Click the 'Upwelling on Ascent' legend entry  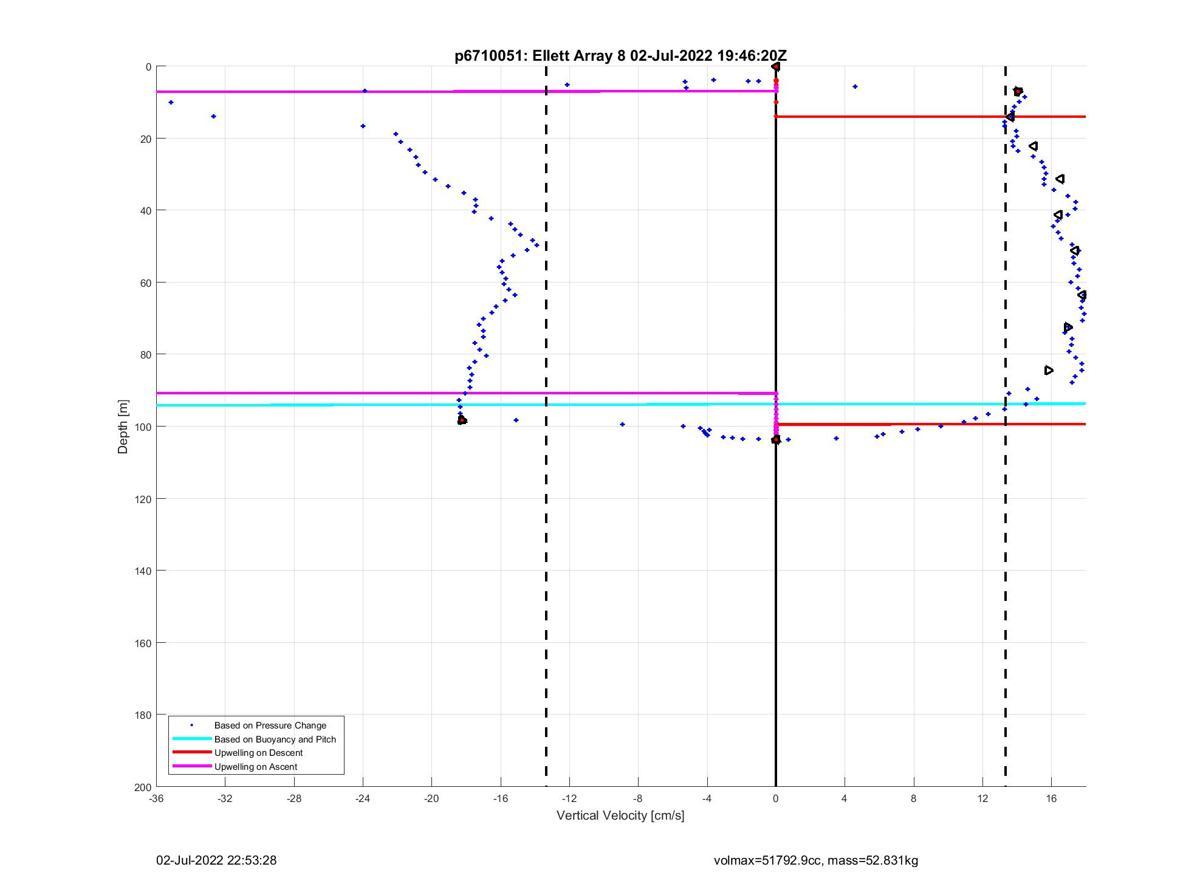point(256,767)
